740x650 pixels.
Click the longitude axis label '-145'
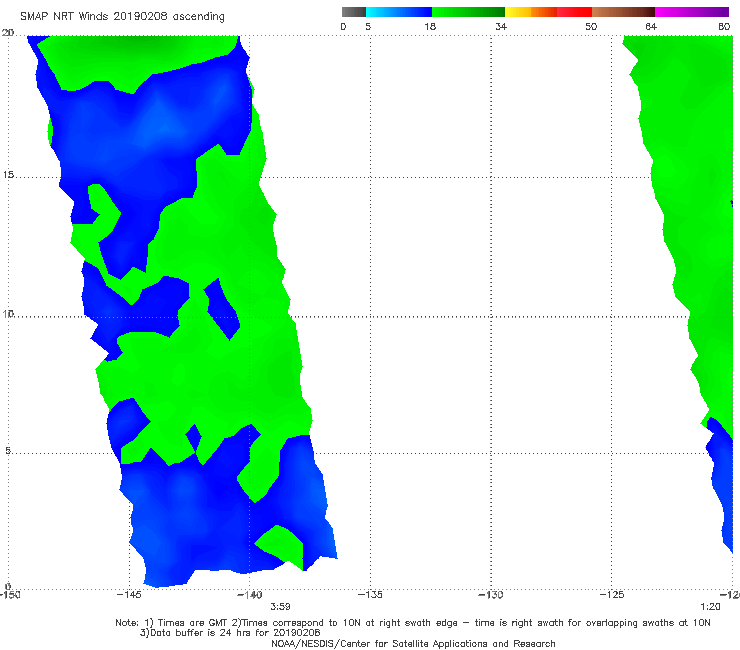[x=129, y=594]
